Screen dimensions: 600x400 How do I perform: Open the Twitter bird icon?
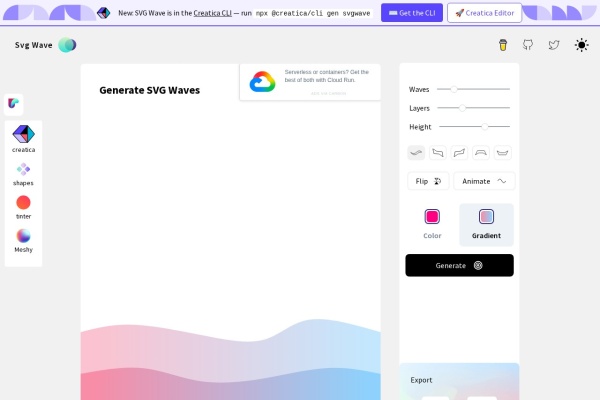point(554,45)
